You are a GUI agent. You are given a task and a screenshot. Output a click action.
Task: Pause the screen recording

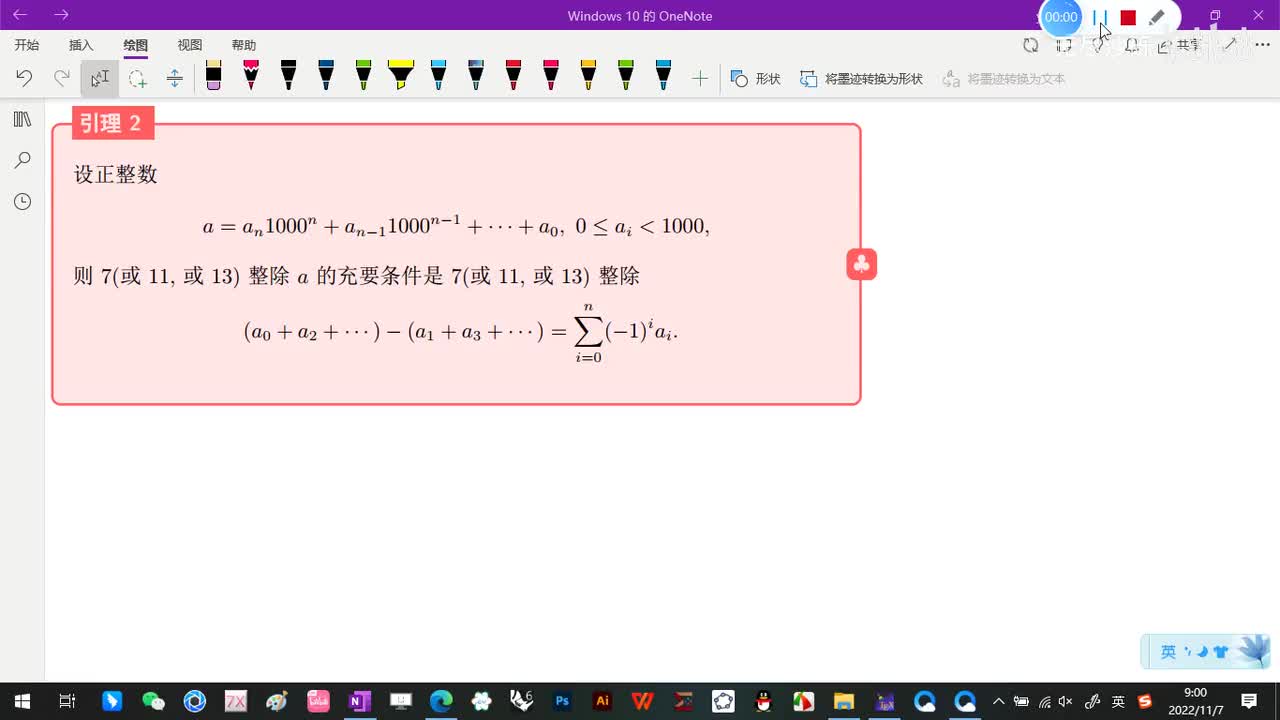1100,17
